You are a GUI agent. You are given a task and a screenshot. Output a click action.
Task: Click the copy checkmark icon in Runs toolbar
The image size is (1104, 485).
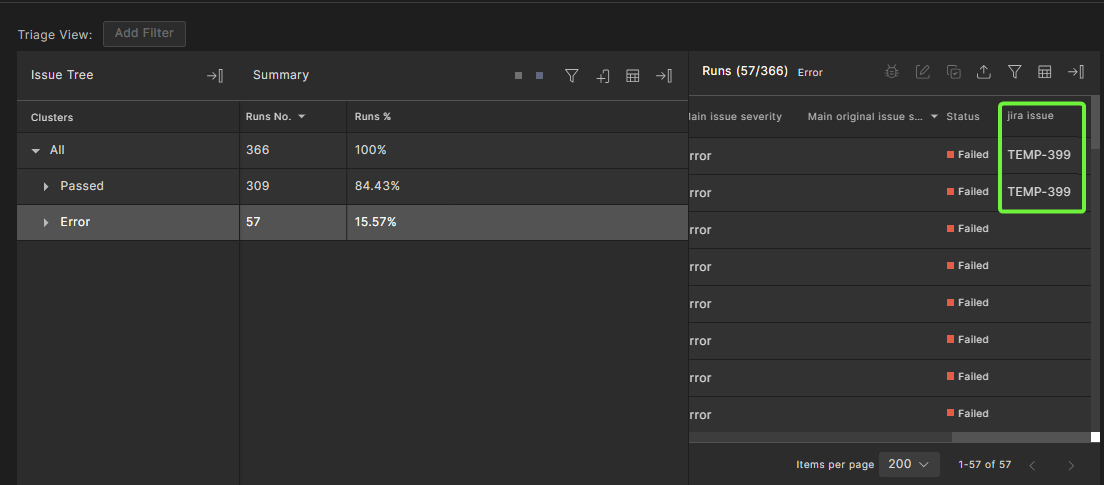point(954,72)
